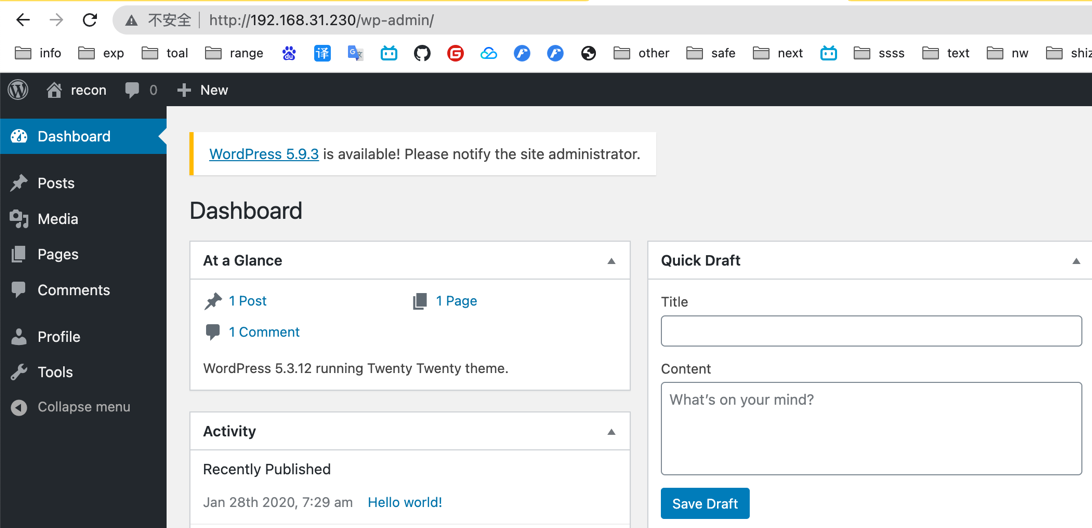This screenshot has width=1092, height=528.
Task: Collapse the Quick Draft panel
Action: [x=1076, y=261]
